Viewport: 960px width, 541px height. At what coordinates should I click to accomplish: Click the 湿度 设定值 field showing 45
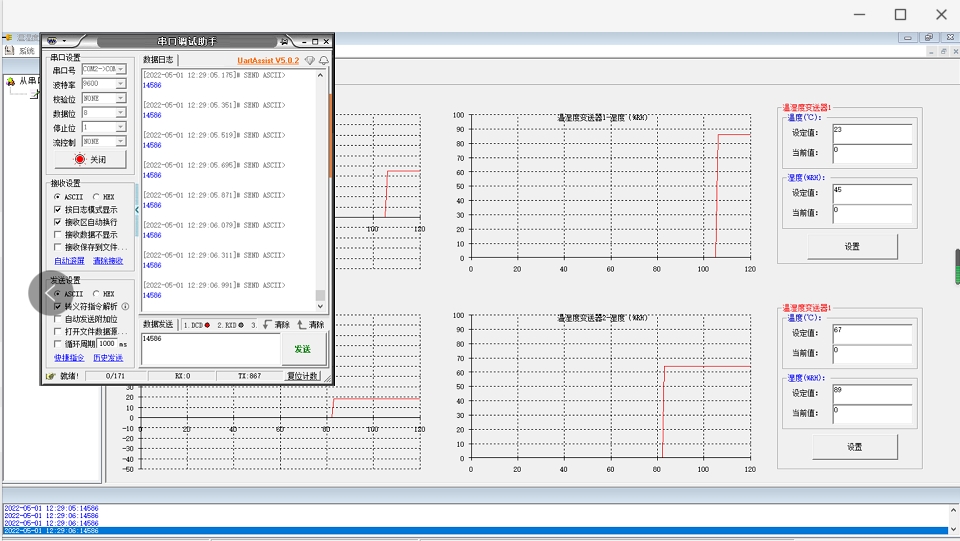[x=872, y=193]
